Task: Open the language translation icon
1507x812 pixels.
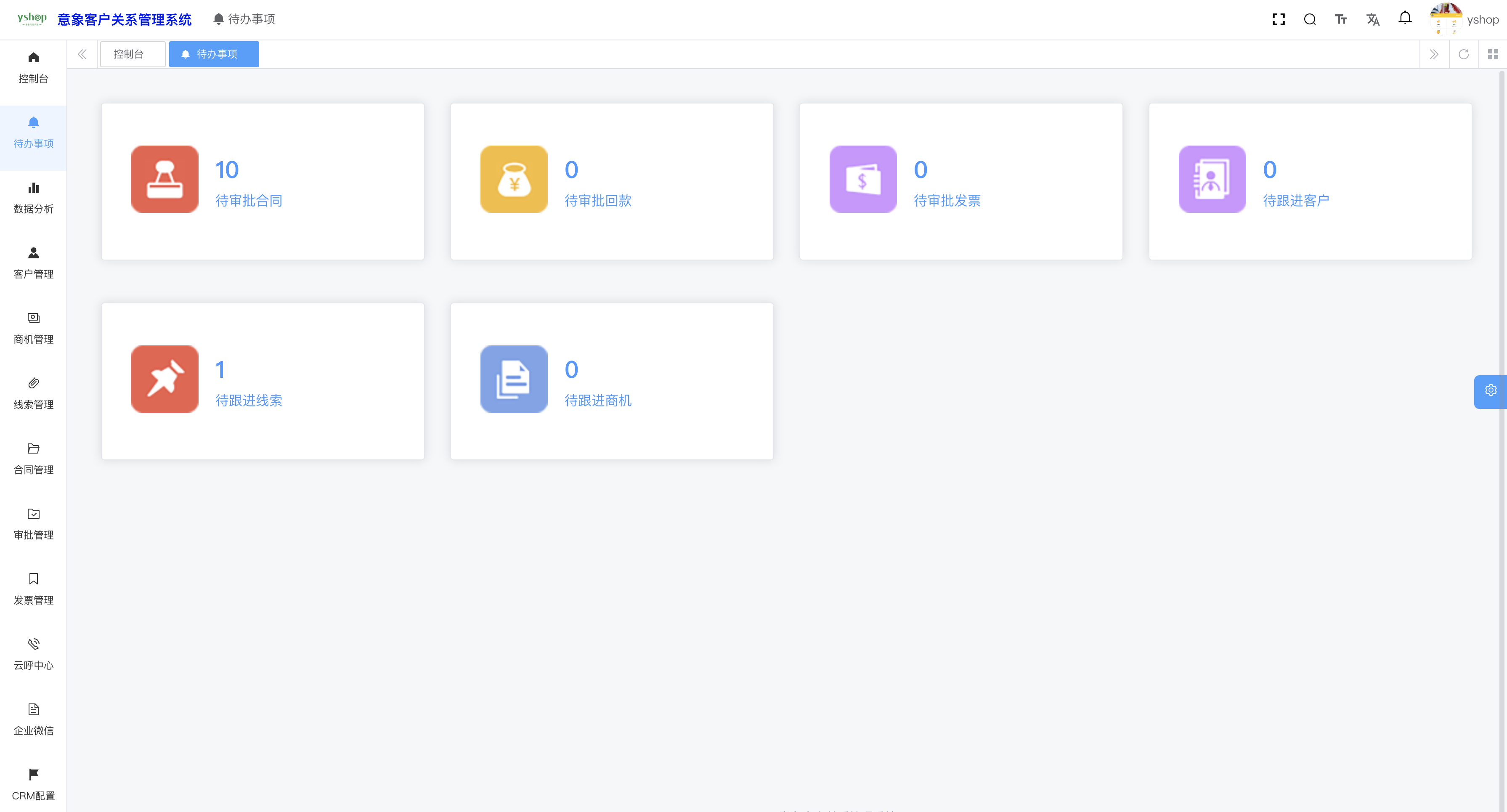Action: pyautogui.click(x=1372, y=19)
